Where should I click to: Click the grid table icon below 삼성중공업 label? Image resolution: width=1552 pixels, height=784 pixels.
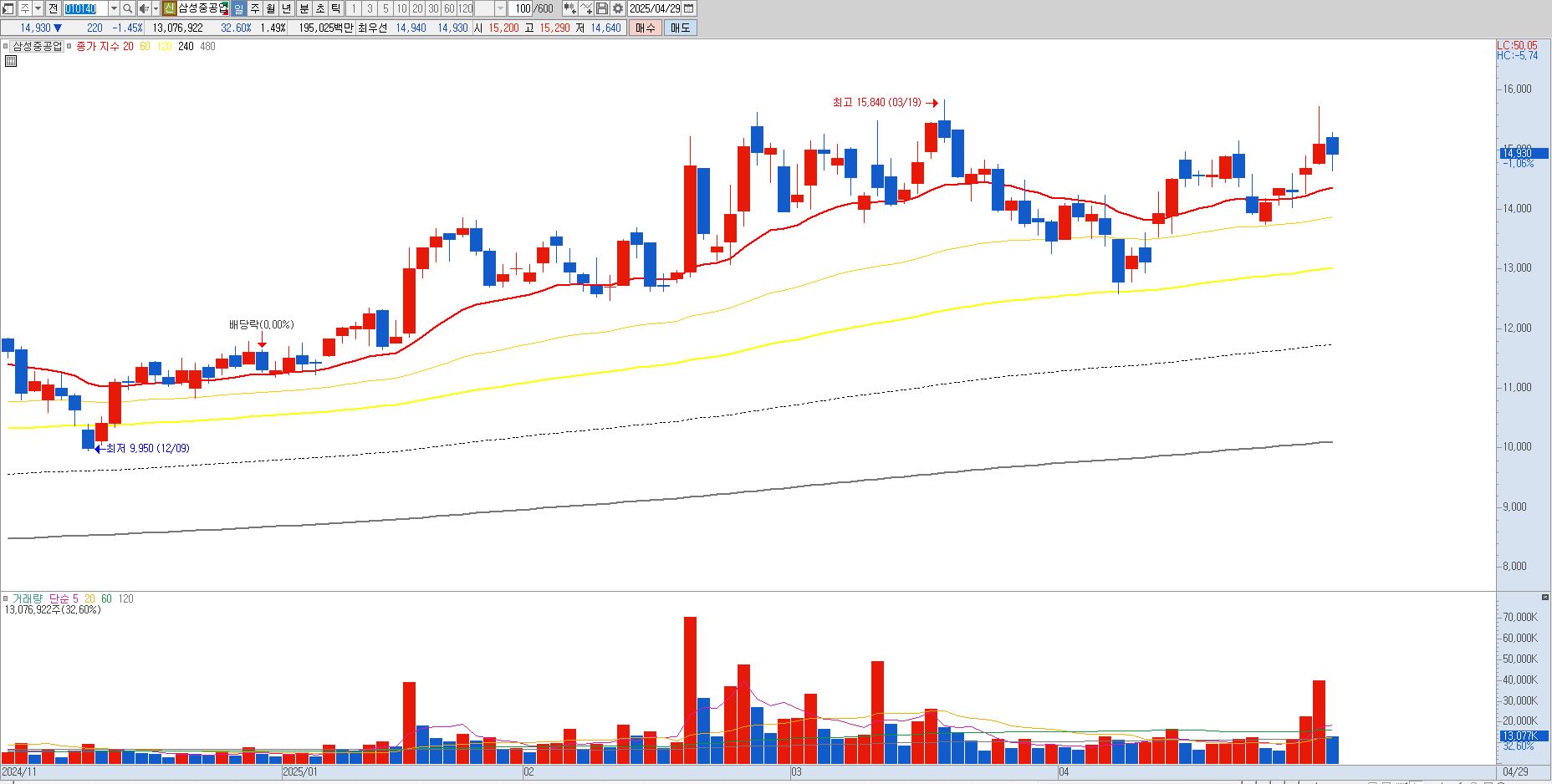point(11,61)
